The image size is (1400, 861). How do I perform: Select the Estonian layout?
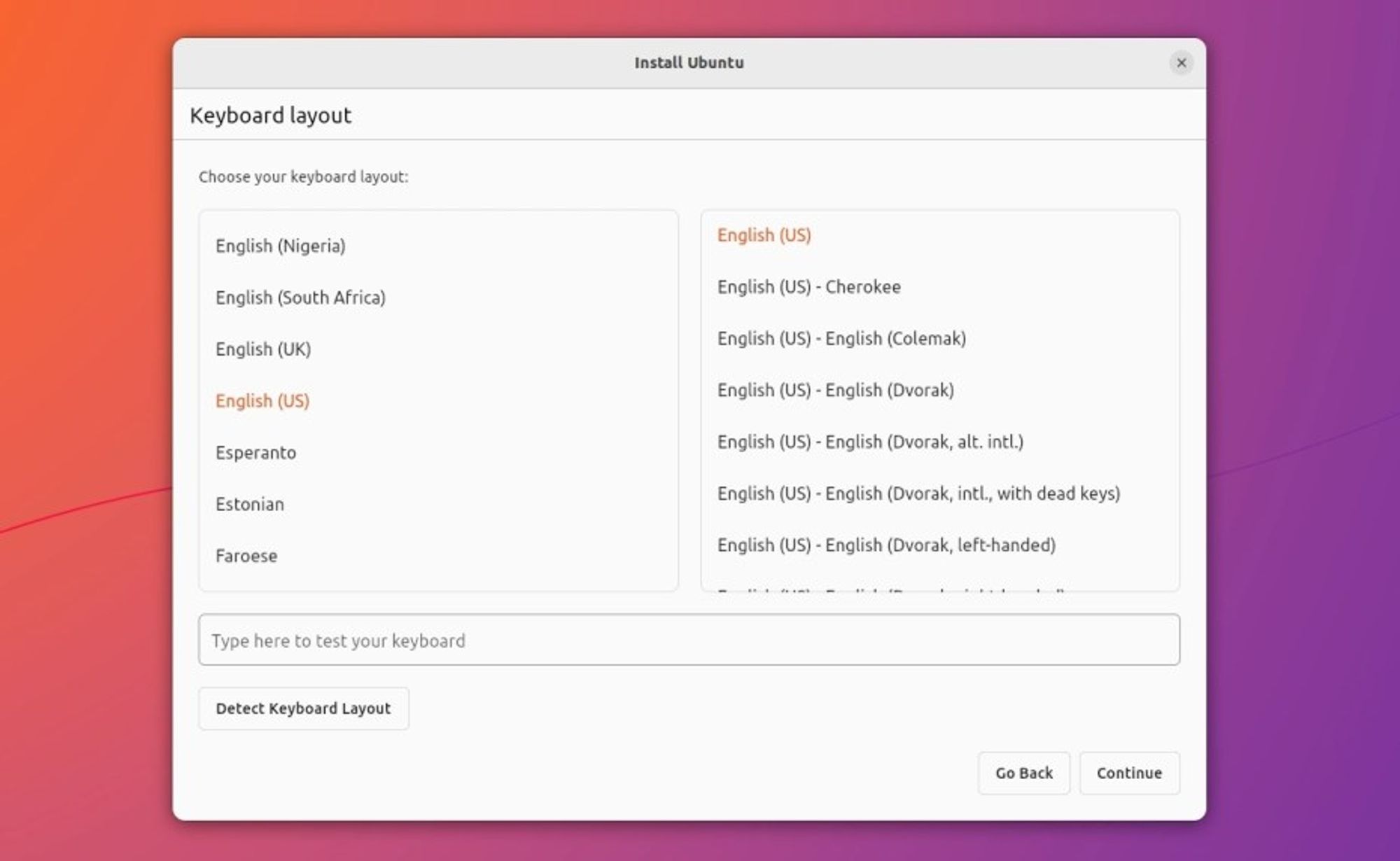(249, 503)
